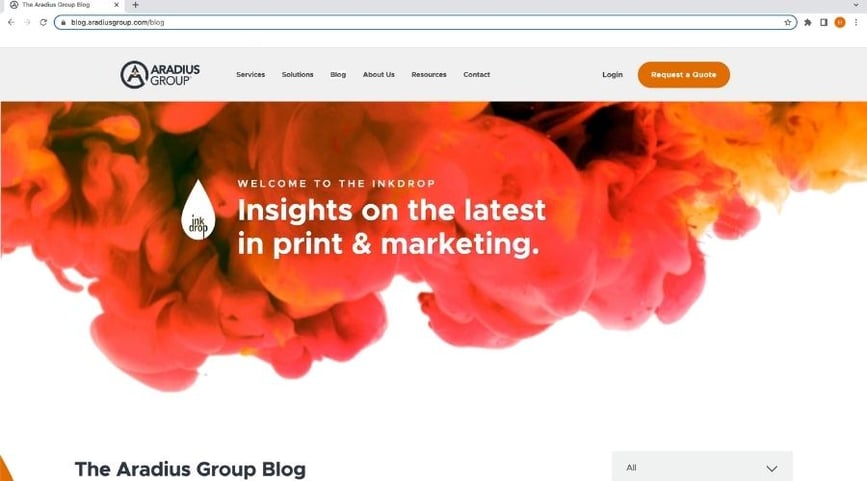
Task: Open a new browser tab
Action: coord(135,5)
